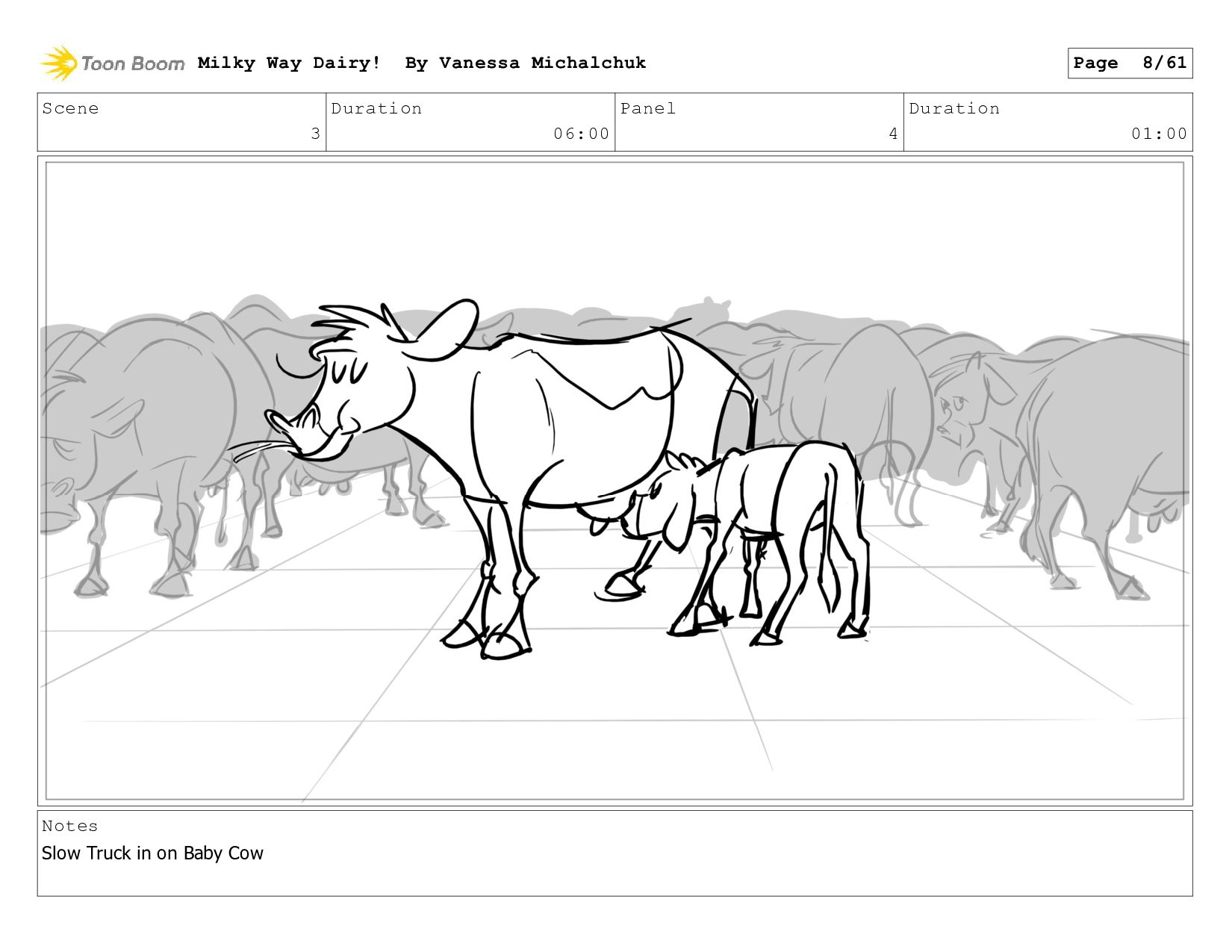Click the Toon Boom logo icon

point(59,63)
